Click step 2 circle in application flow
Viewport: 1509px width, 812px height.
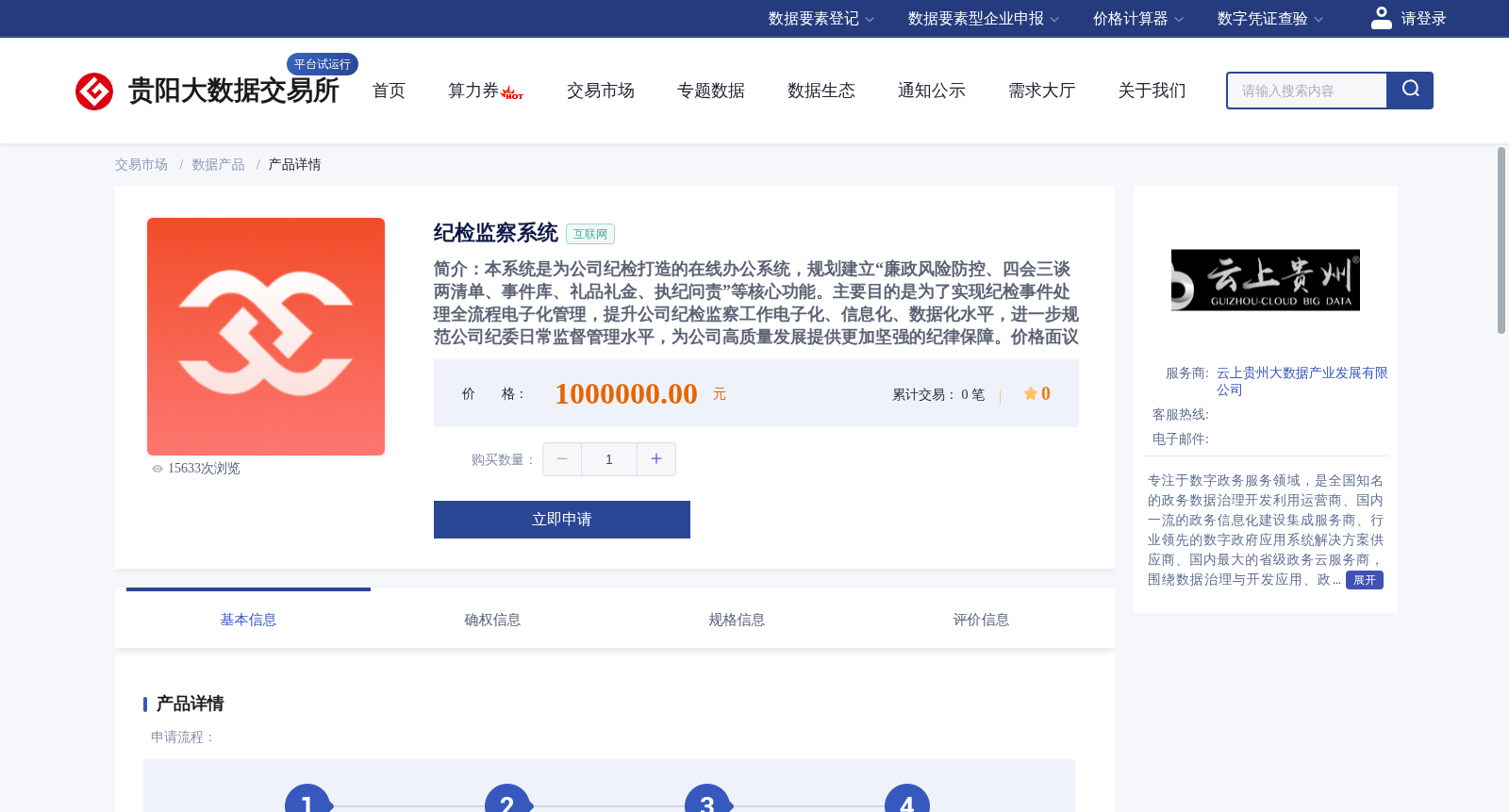tap(507, 798)
